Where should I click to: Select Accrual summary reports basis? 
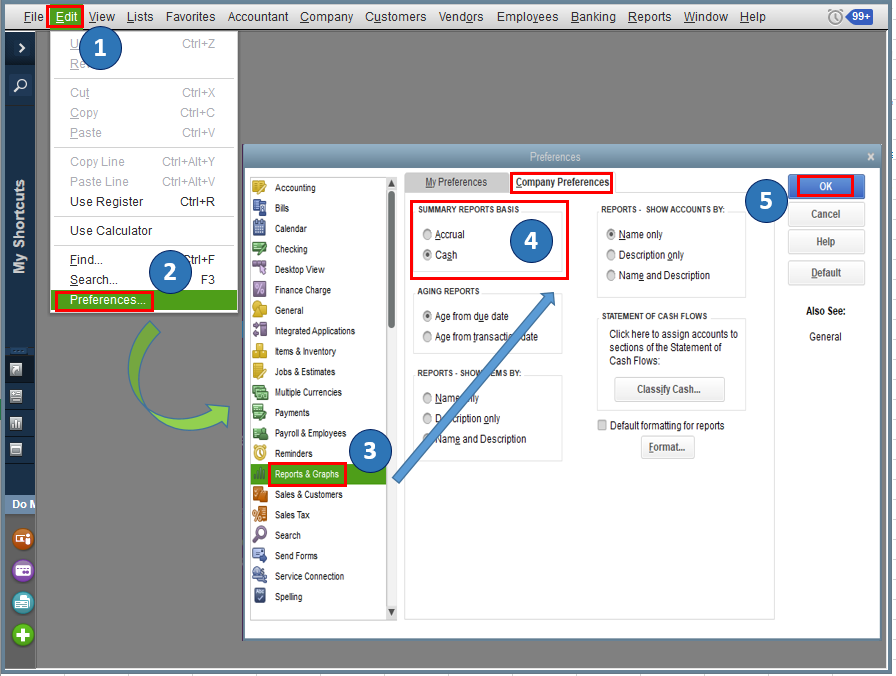(443, 234)
